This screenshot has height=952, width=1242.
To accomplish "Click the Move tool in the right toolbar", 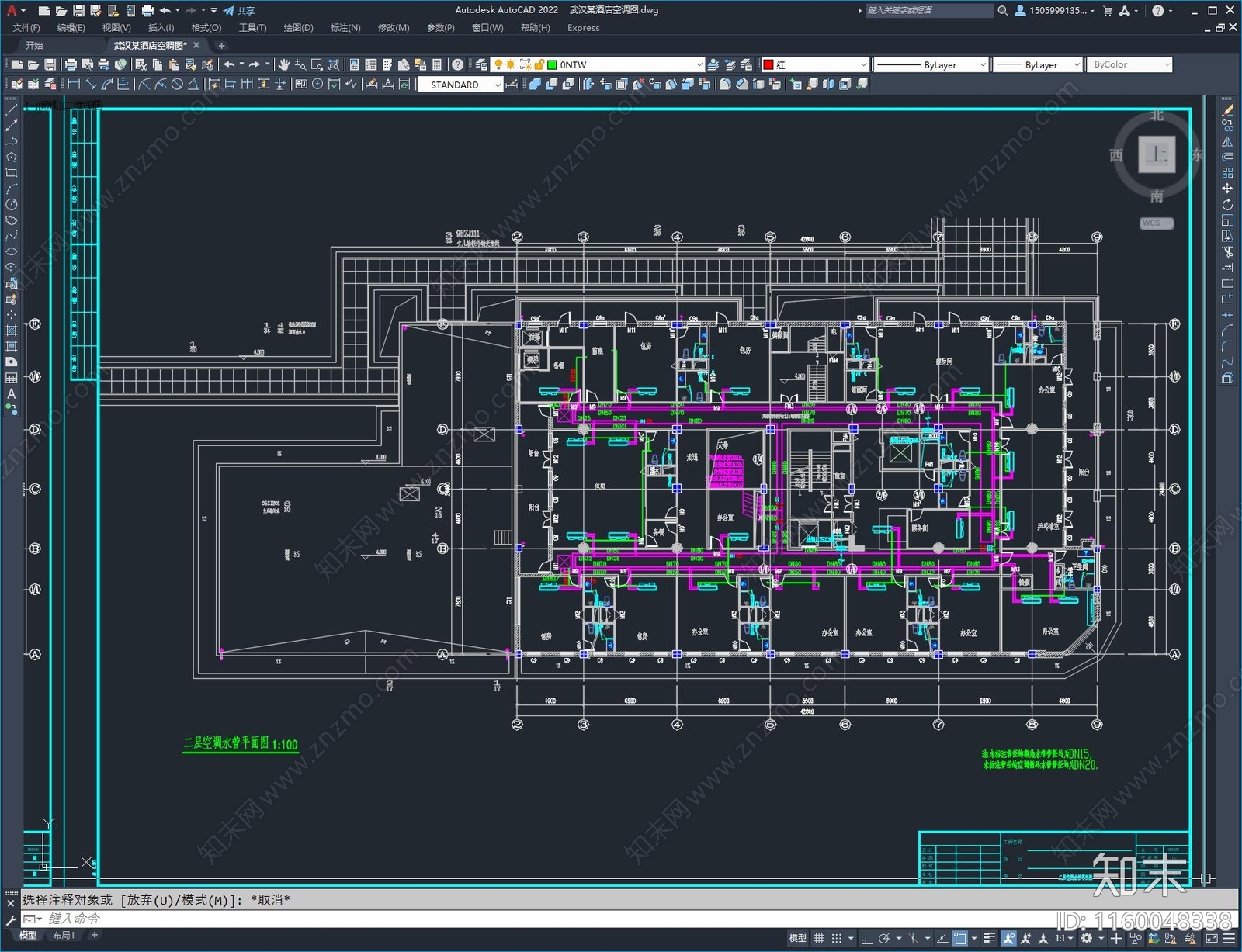I will (1227, 189).
